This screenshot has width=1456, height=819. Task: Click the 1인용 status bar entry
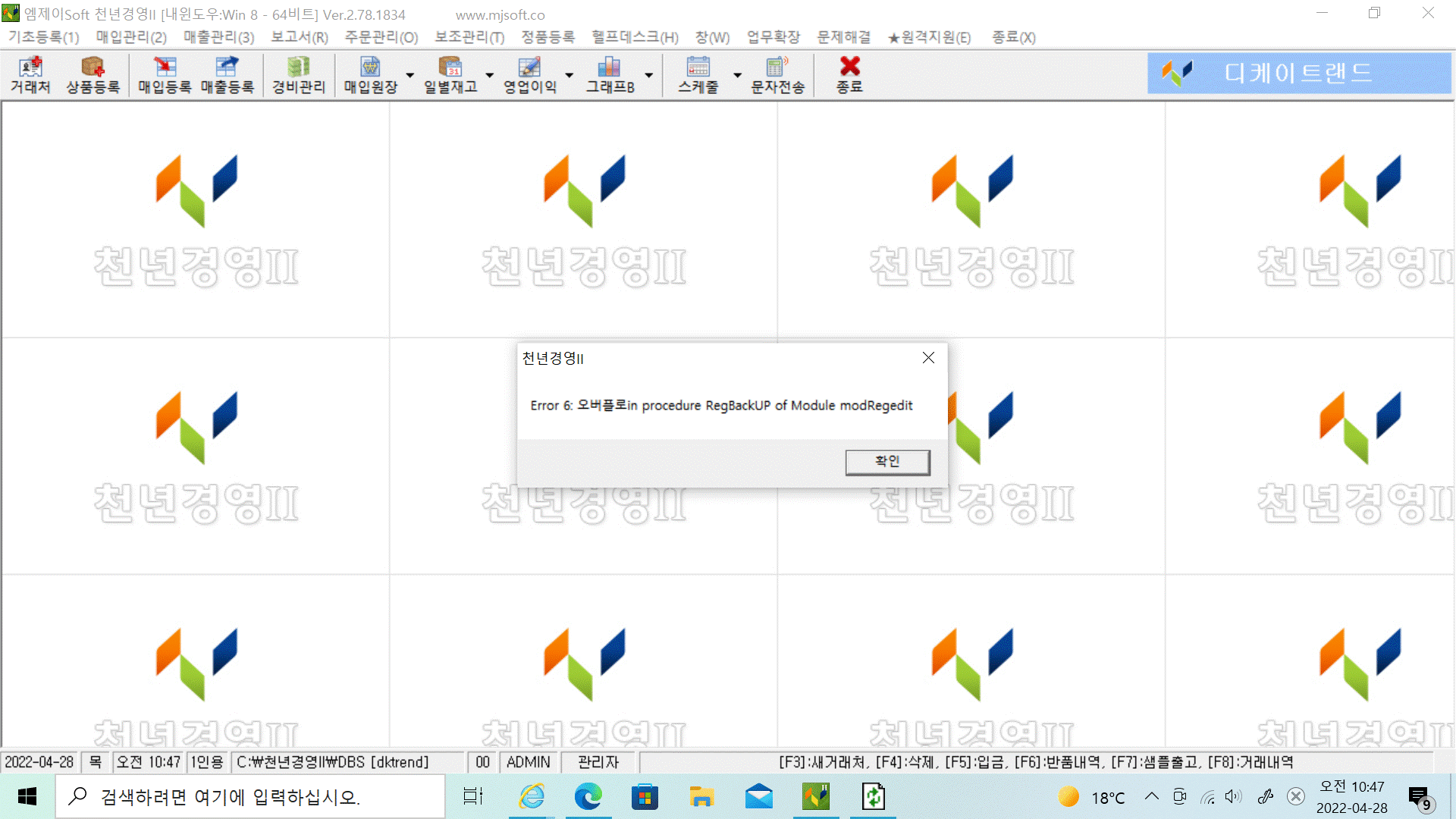pyautogui.click(x=206, y=762)
